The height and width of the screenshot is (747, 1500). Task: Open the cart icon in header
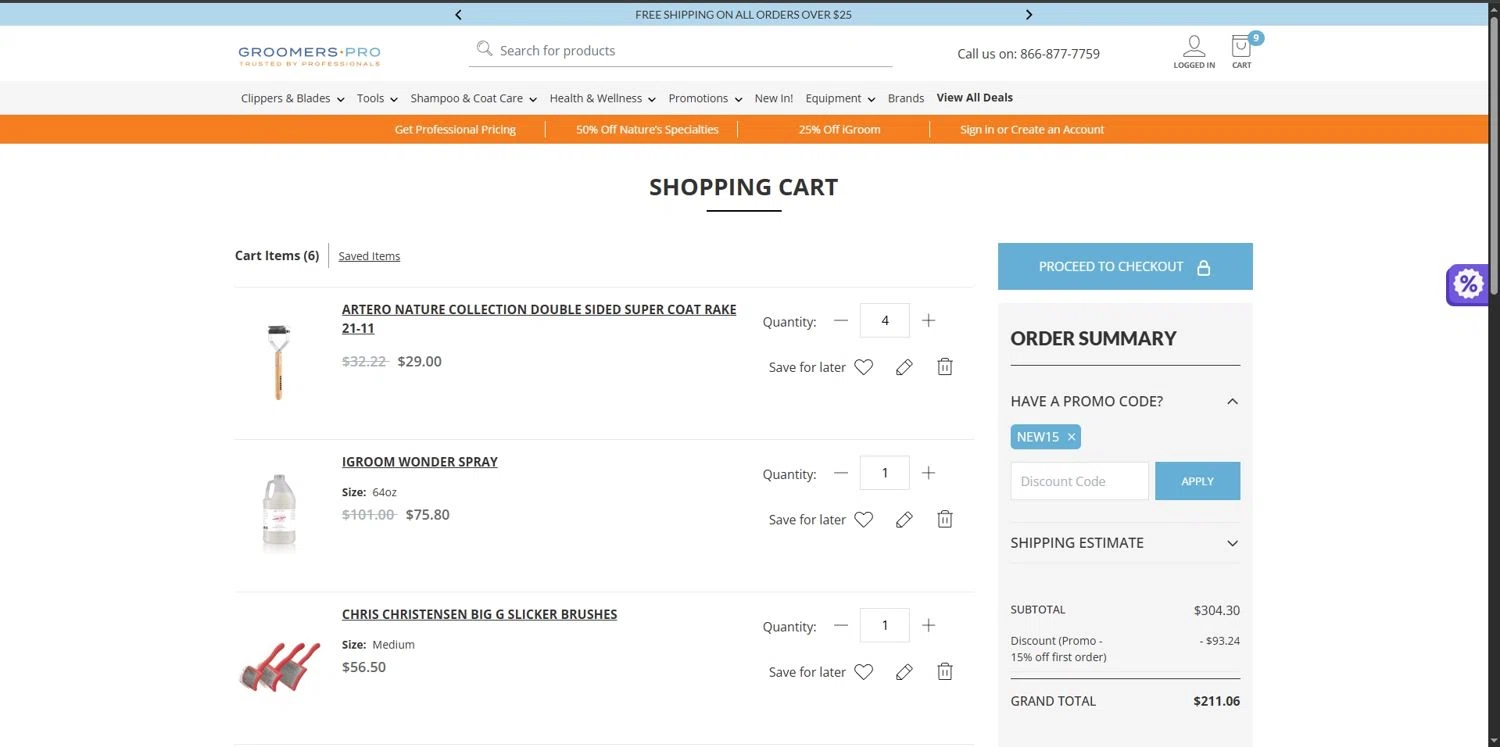pos(1242,52)
